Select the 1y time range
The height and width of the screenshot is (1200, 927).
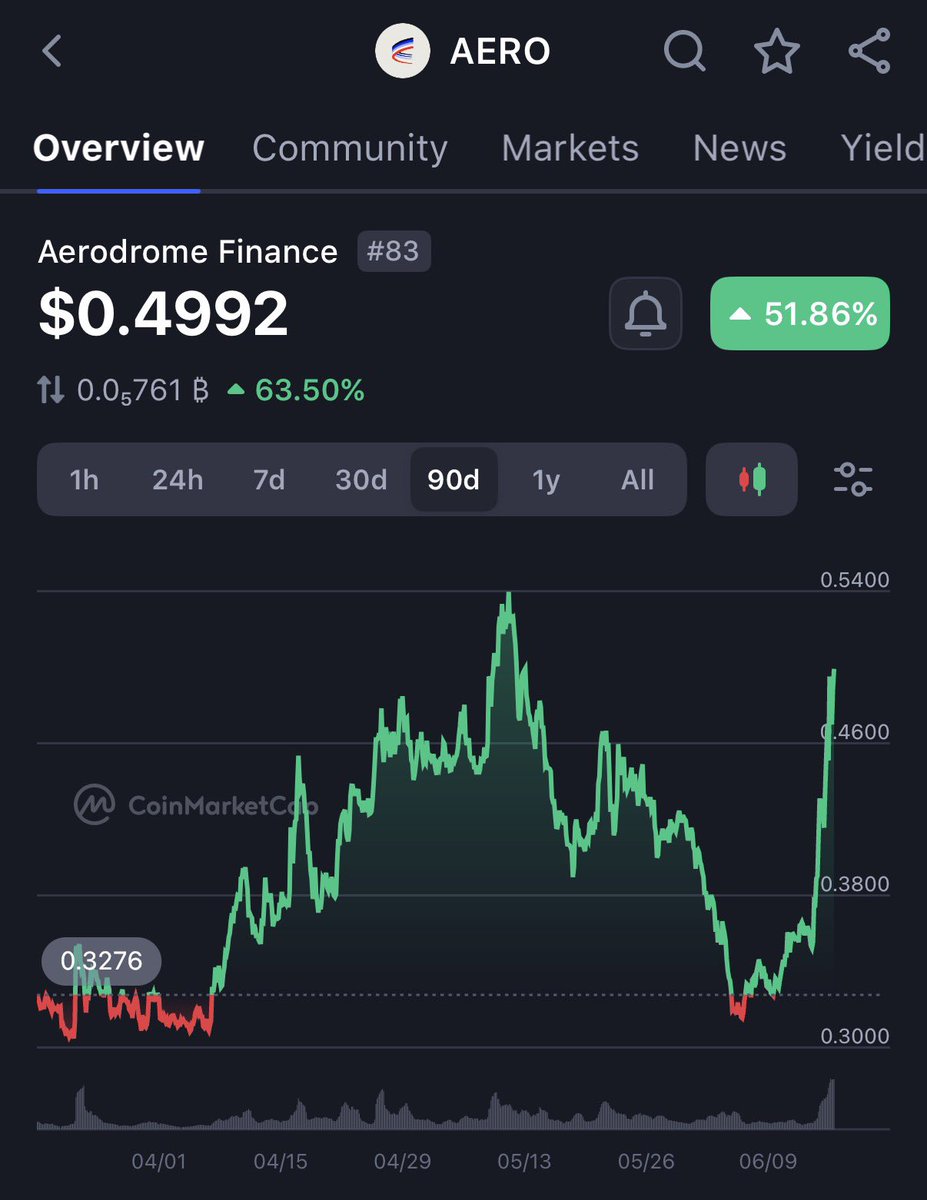[x=545, y=480]
